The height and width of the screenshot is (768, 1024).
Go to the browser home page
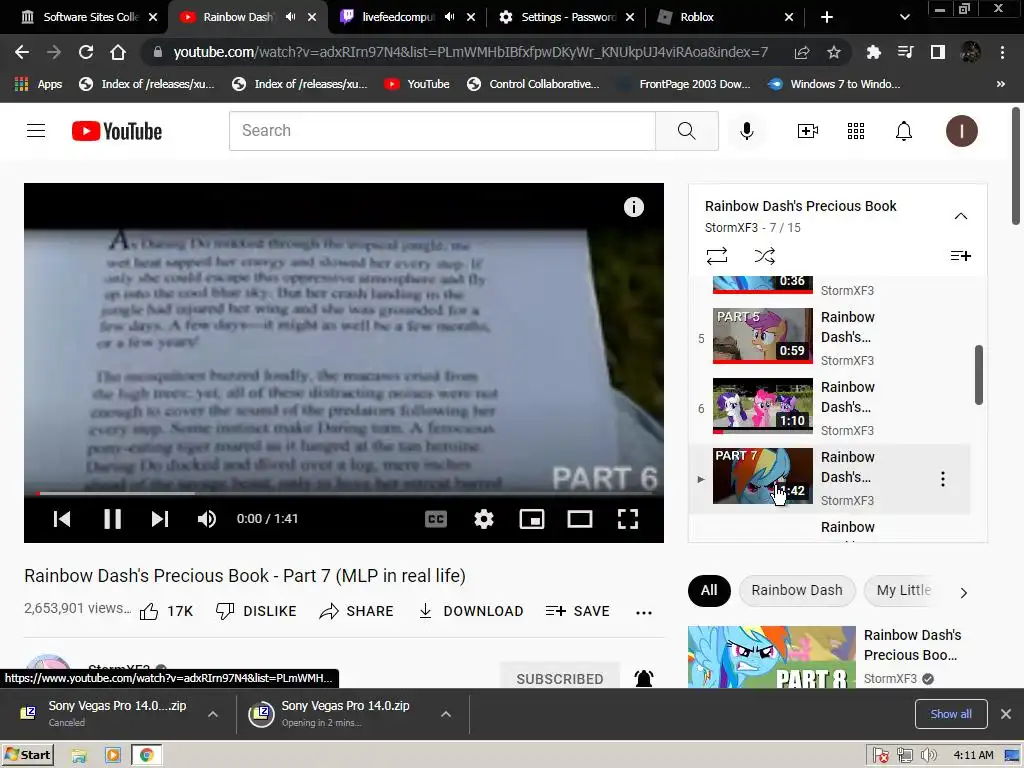coord(118,52)
